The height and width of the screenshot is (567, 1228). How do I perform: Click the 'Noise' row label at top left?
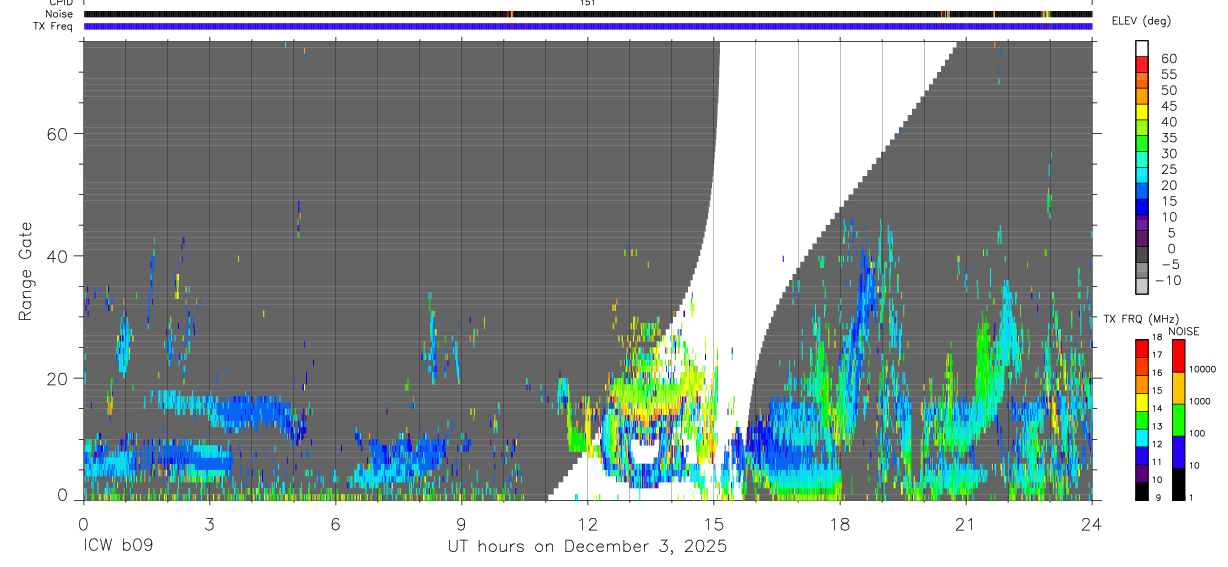click(x=60, y=15)
